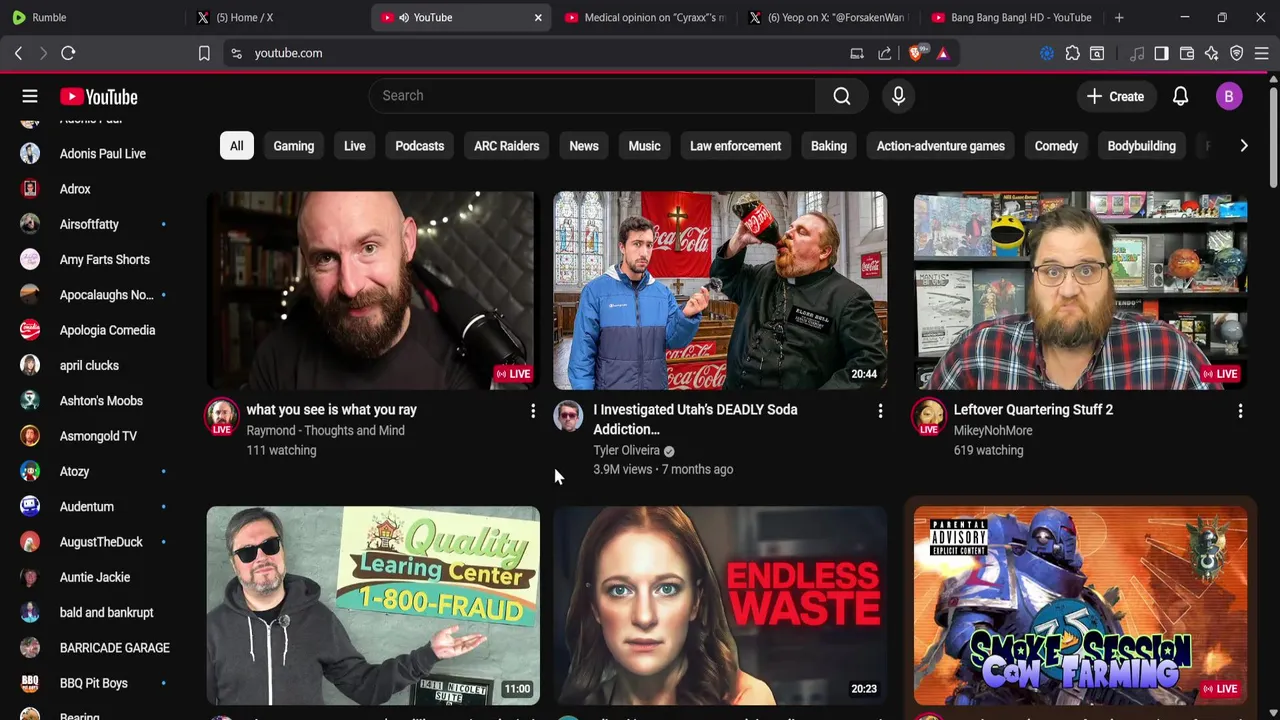The width and height of the screenshot is (1280, 720).
Task: Start voice search with microphone icon
Action: (x=898, y=96)
